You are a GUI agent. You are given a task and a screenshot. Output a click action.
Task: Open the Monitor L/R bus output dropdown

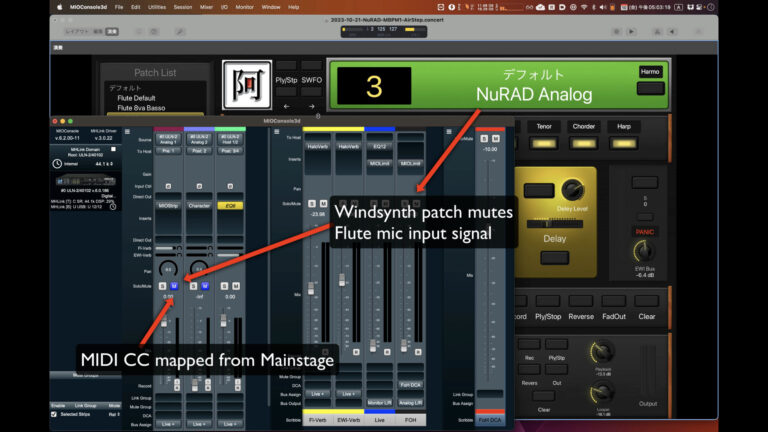point(380,403)
